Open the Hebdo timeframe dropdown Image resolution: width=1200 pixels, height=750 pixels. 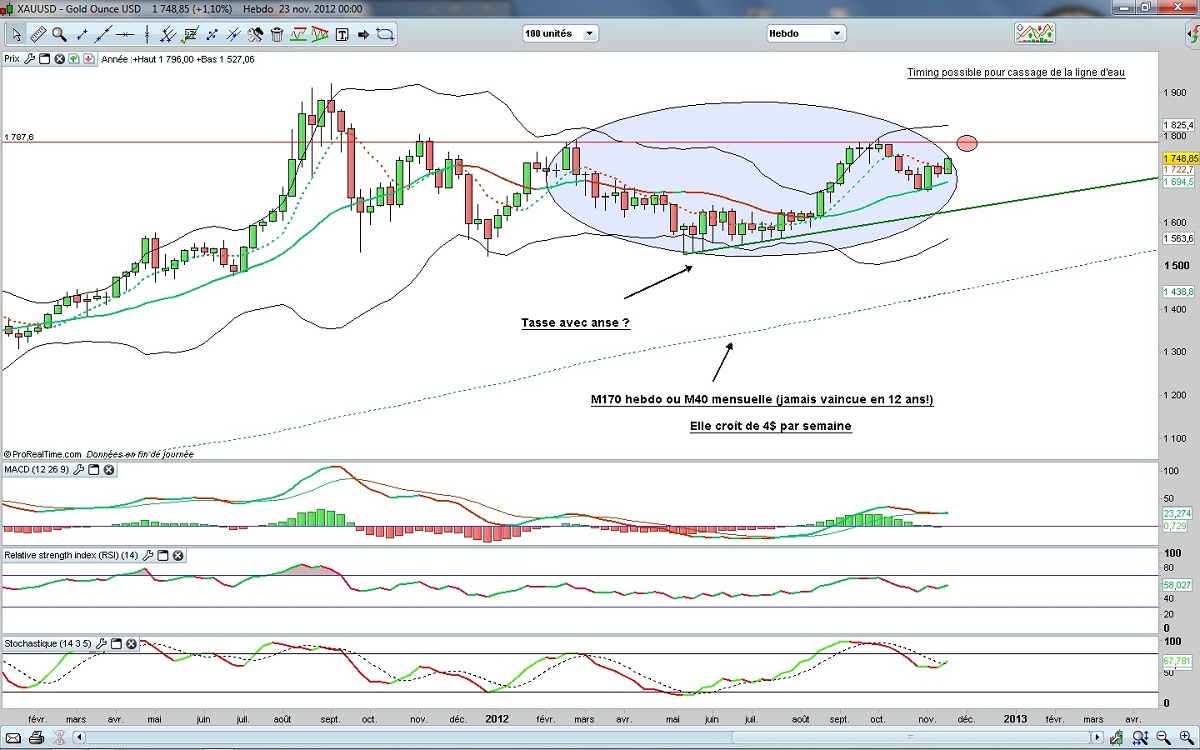pyautogui.click(x=806, y=33)
